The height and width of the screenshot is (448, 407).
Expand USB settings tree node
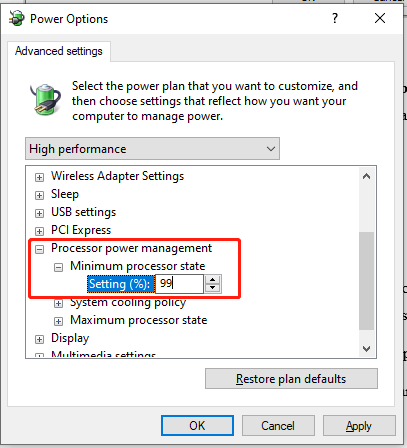(39, 213)
